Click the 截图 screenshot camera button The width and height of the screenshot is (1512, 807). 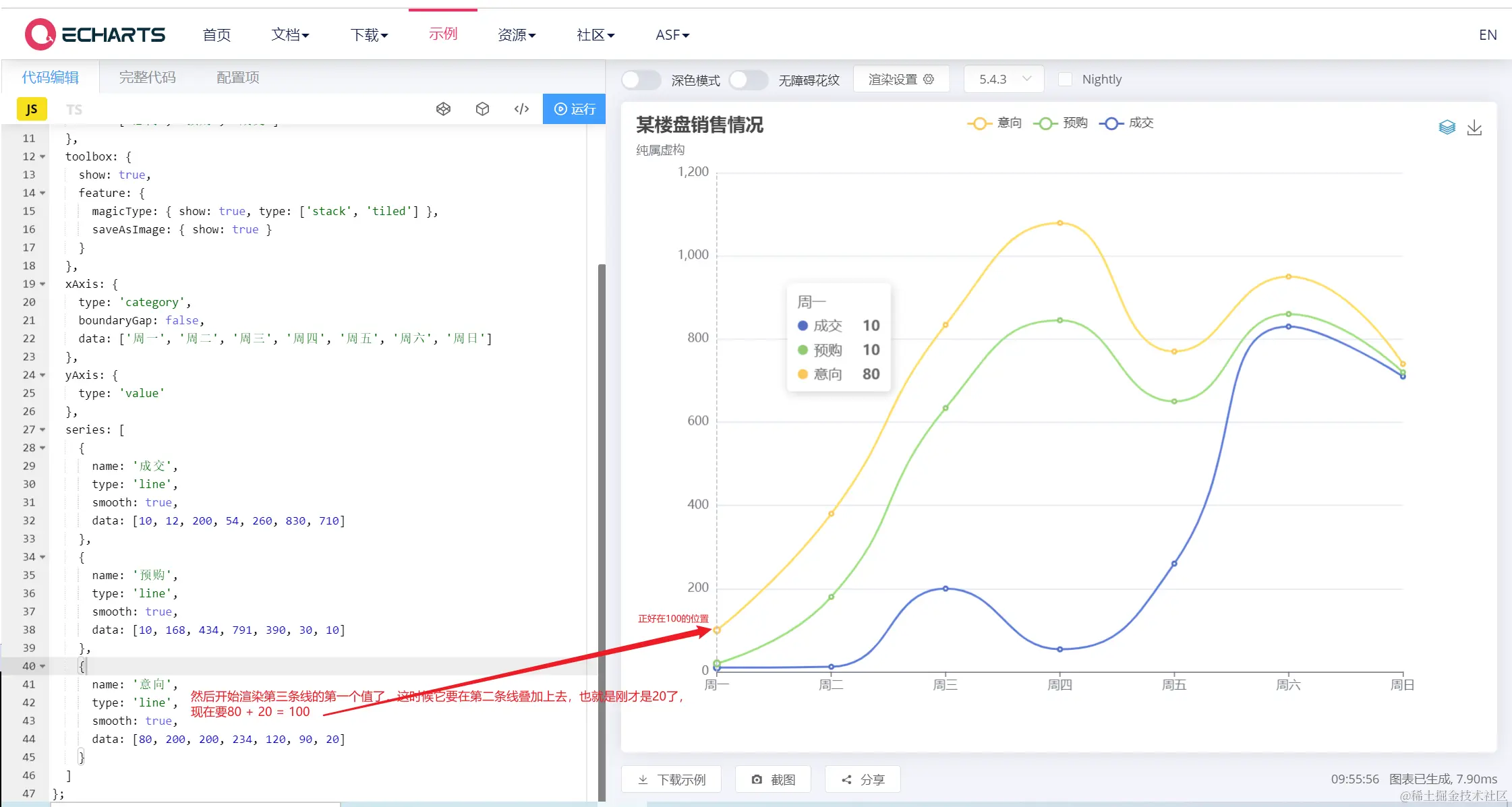[773, 779]
